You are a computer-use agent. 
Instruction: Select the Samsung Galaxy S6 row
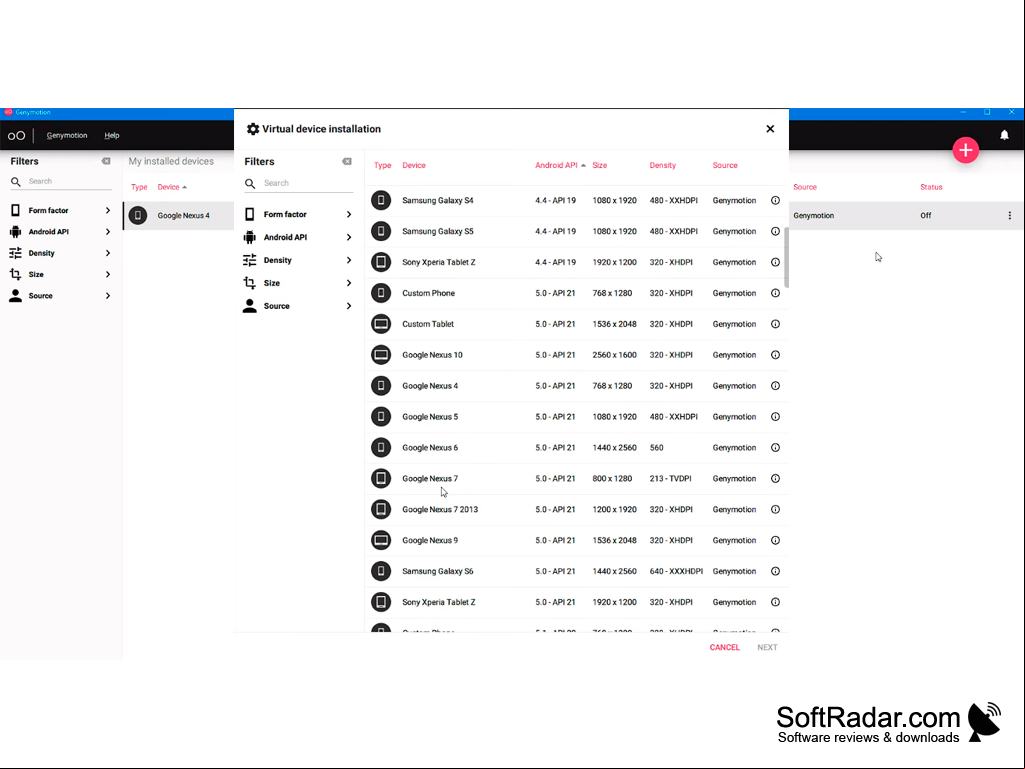tap(577, 571)
